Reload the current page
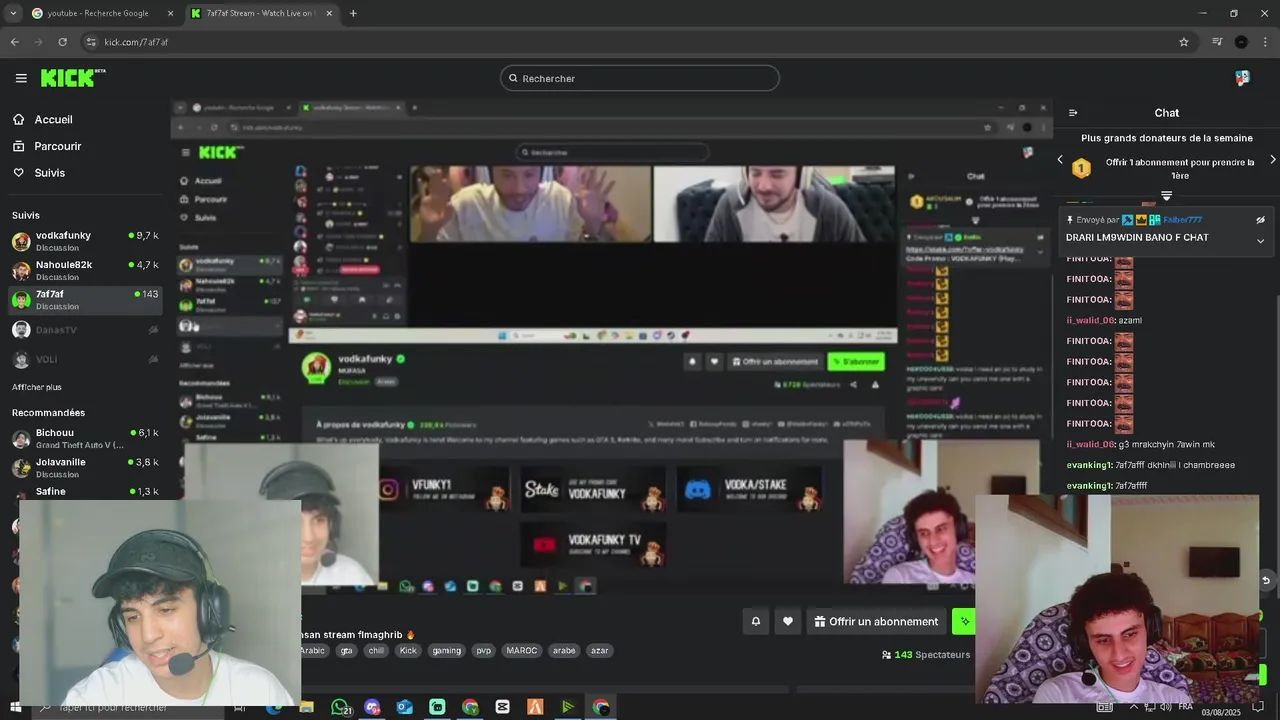This screenshot has width=1280, height=720. tap(62, 42)
